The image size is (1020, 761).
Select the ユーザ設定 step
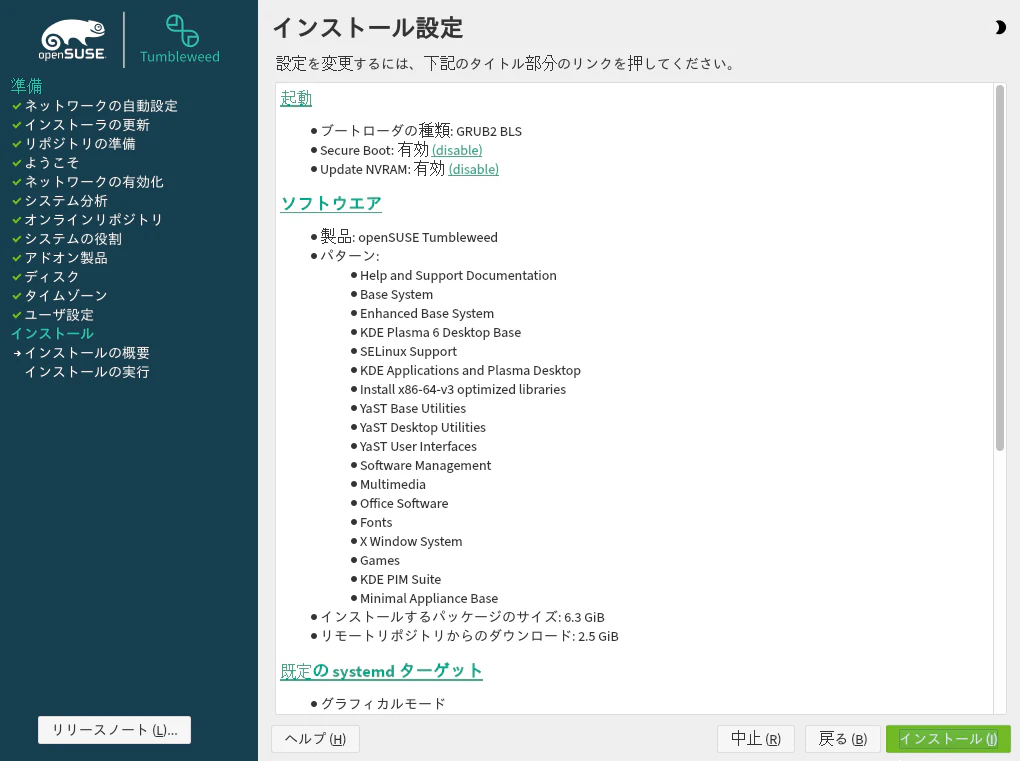pyautogui.click(x=59, y=315)
